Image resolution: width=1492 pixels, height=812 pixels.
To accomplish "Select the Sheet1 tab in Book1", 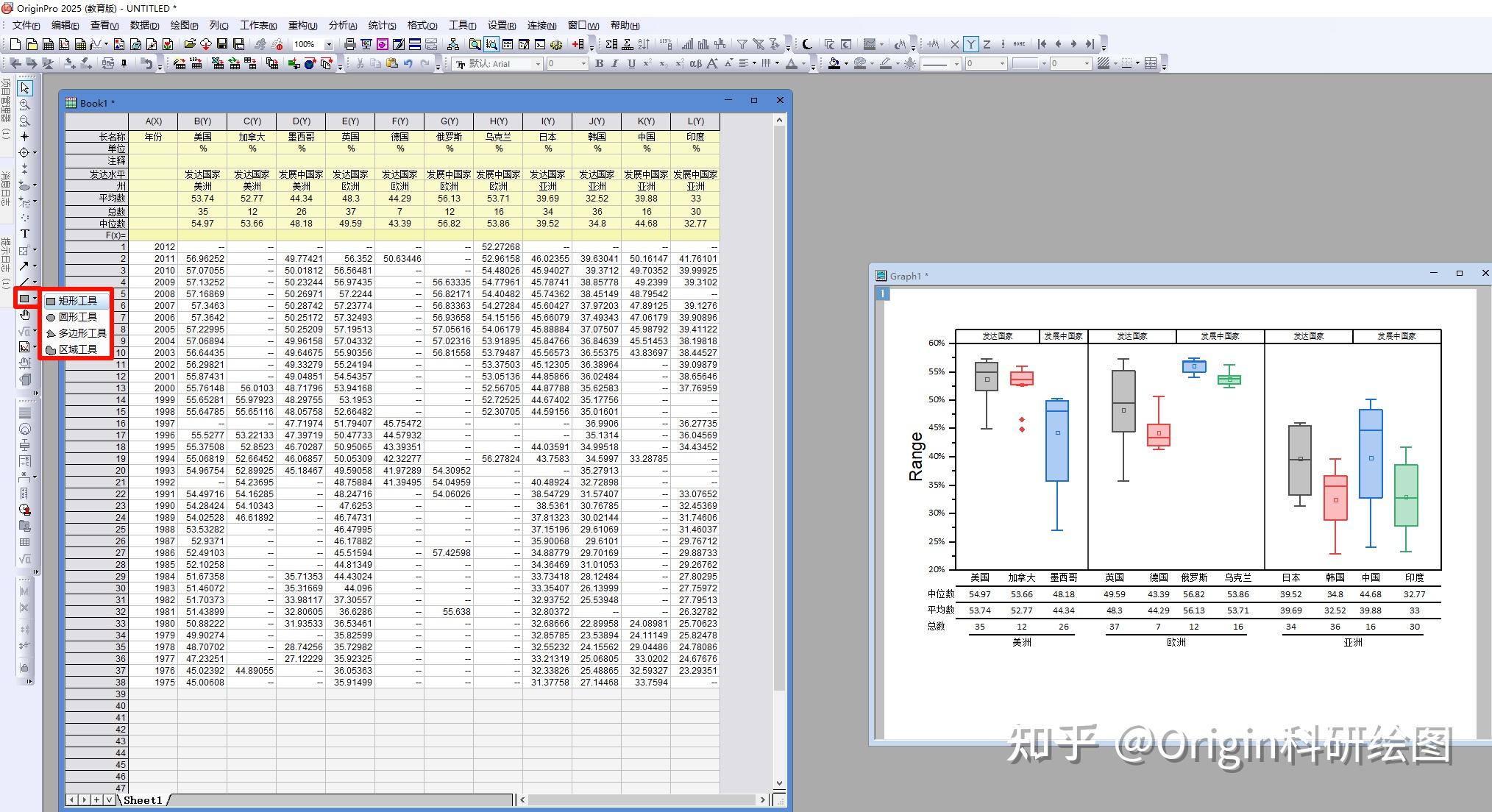I will click(143, 800).
